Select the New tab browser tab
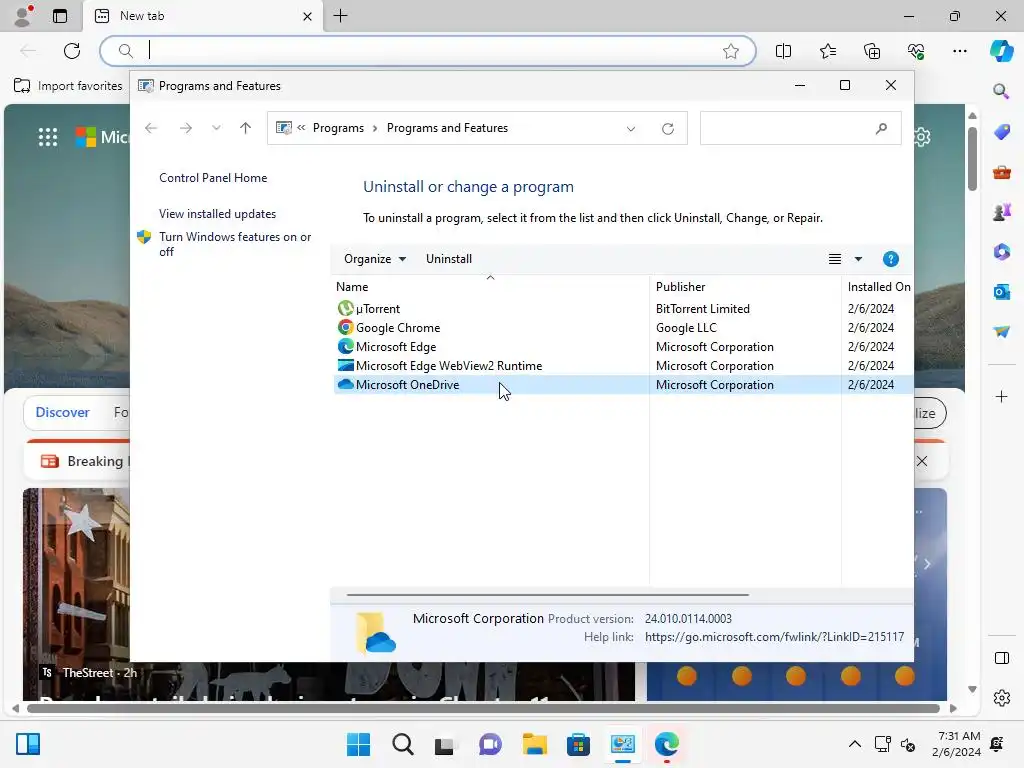Image resolution: width=1024 pixels, height=768 pixels. 202,16
